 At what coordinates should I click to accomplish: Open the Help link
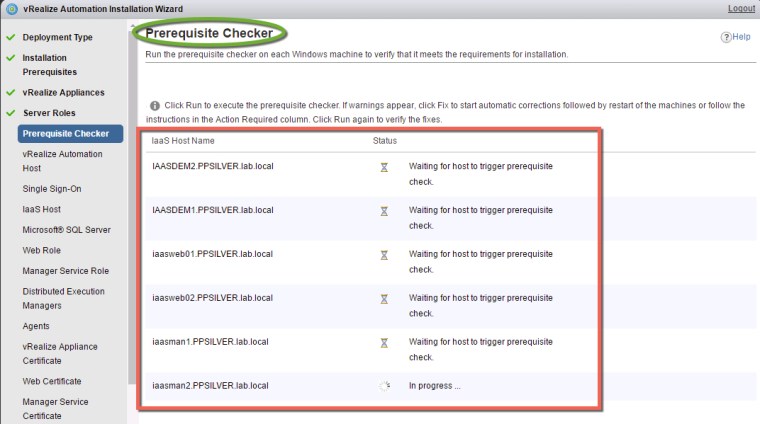coord(741,37)
